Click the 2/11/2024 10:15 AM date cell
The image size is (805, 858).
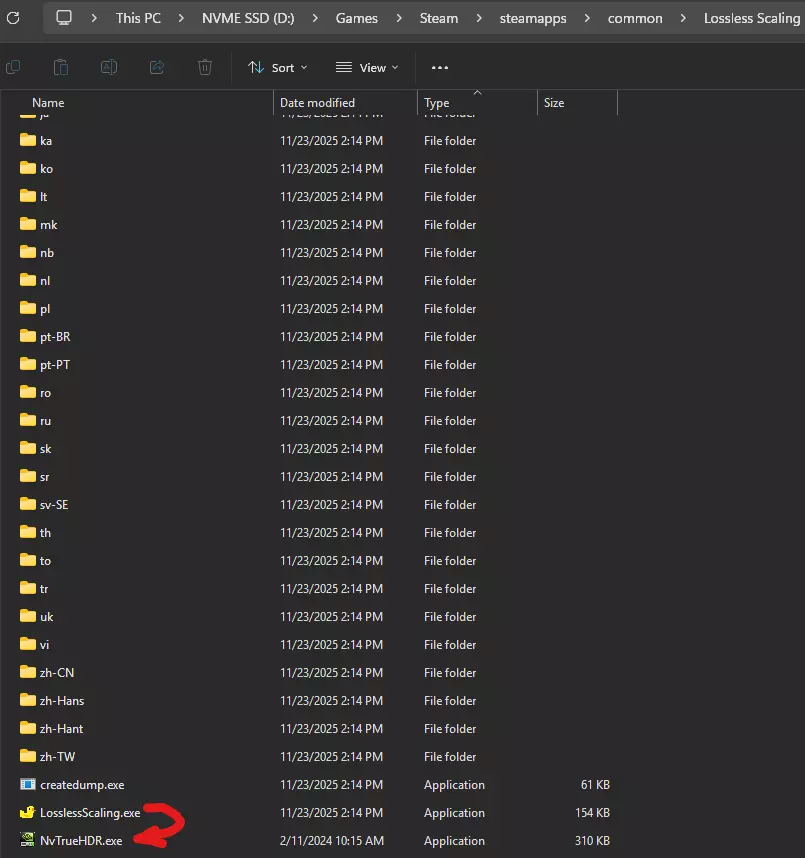tap(332, 840)
